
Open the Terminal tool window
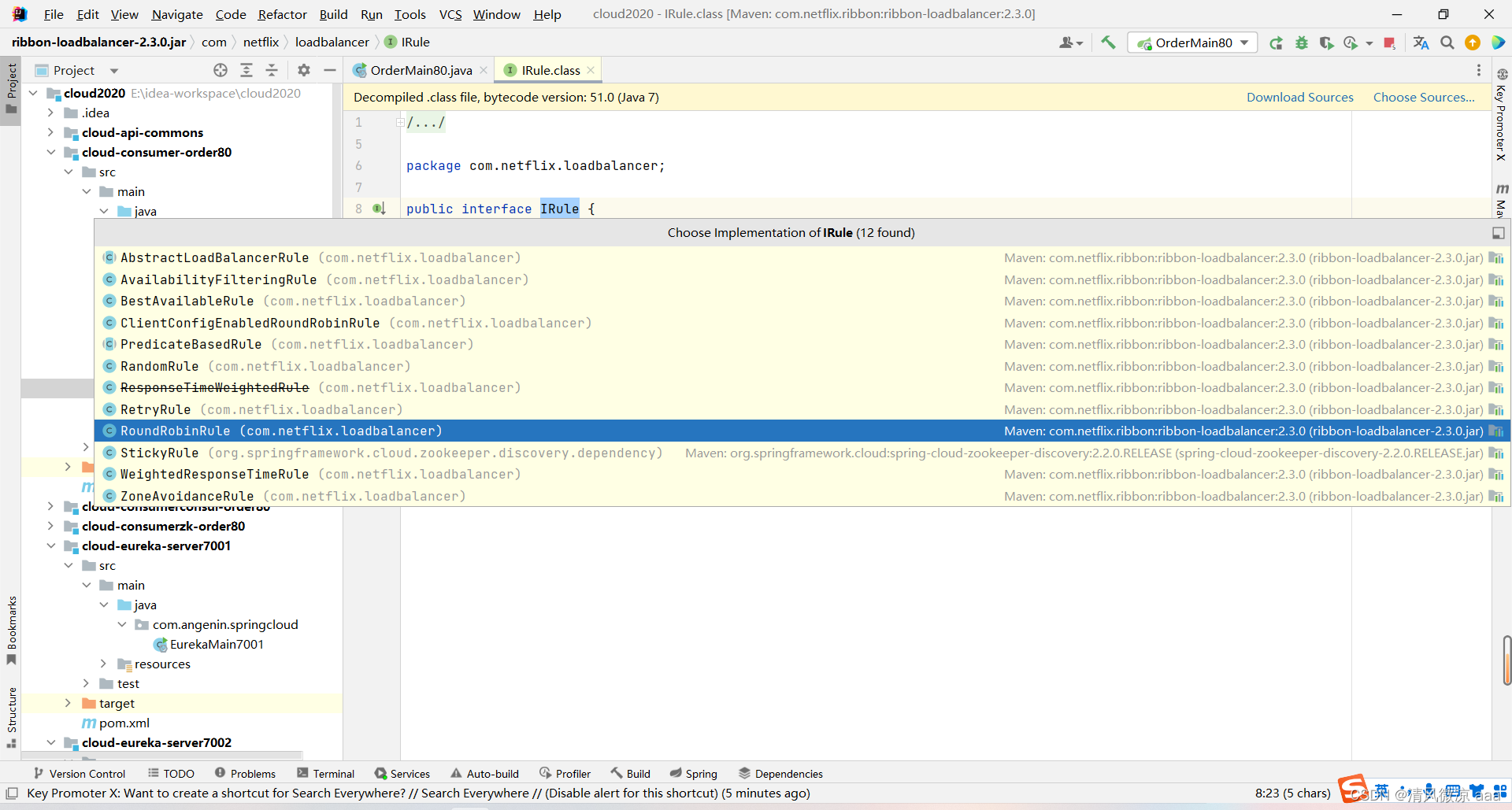coord(325,774)
